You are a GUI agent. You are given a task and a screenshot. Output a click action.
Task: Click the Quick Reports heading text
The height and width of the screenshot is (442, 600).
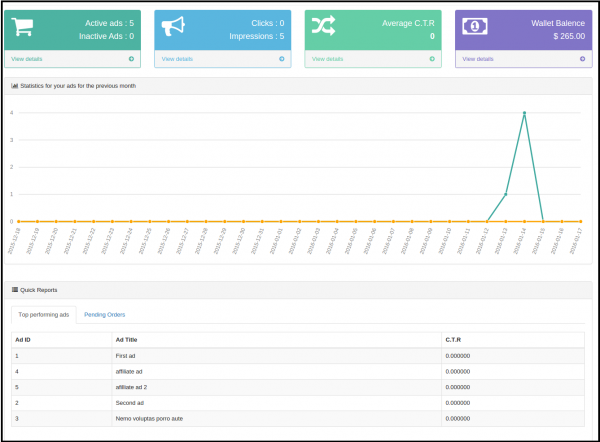39,290
